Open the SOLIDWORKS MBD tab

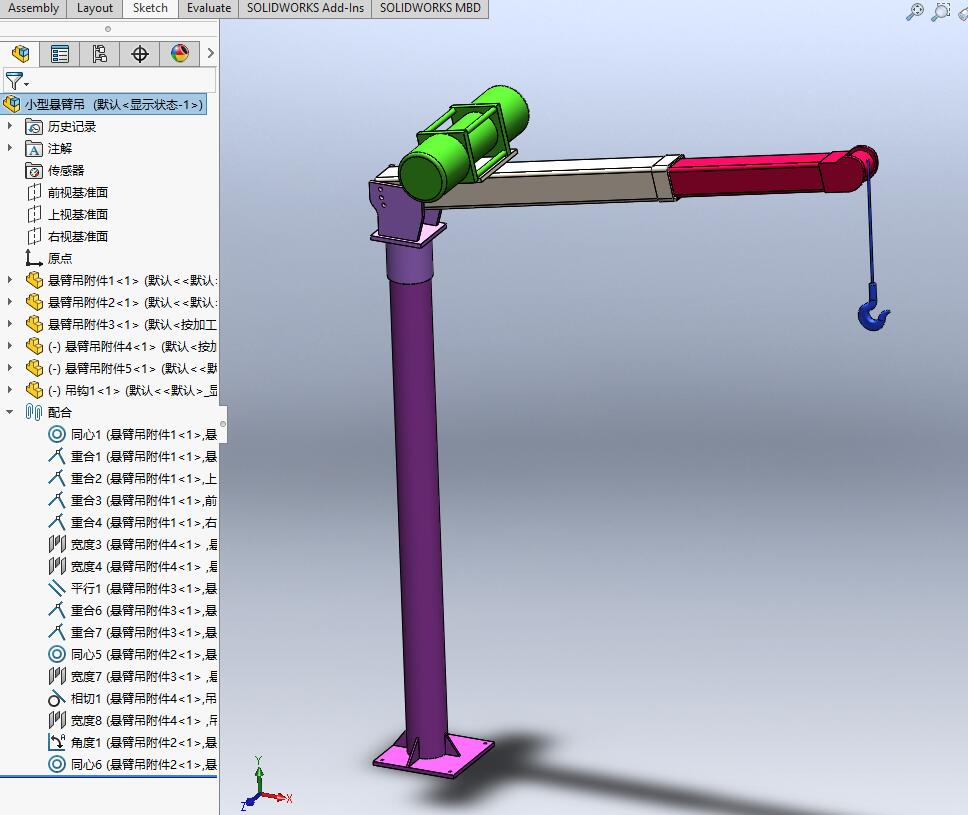coord(430,8)
